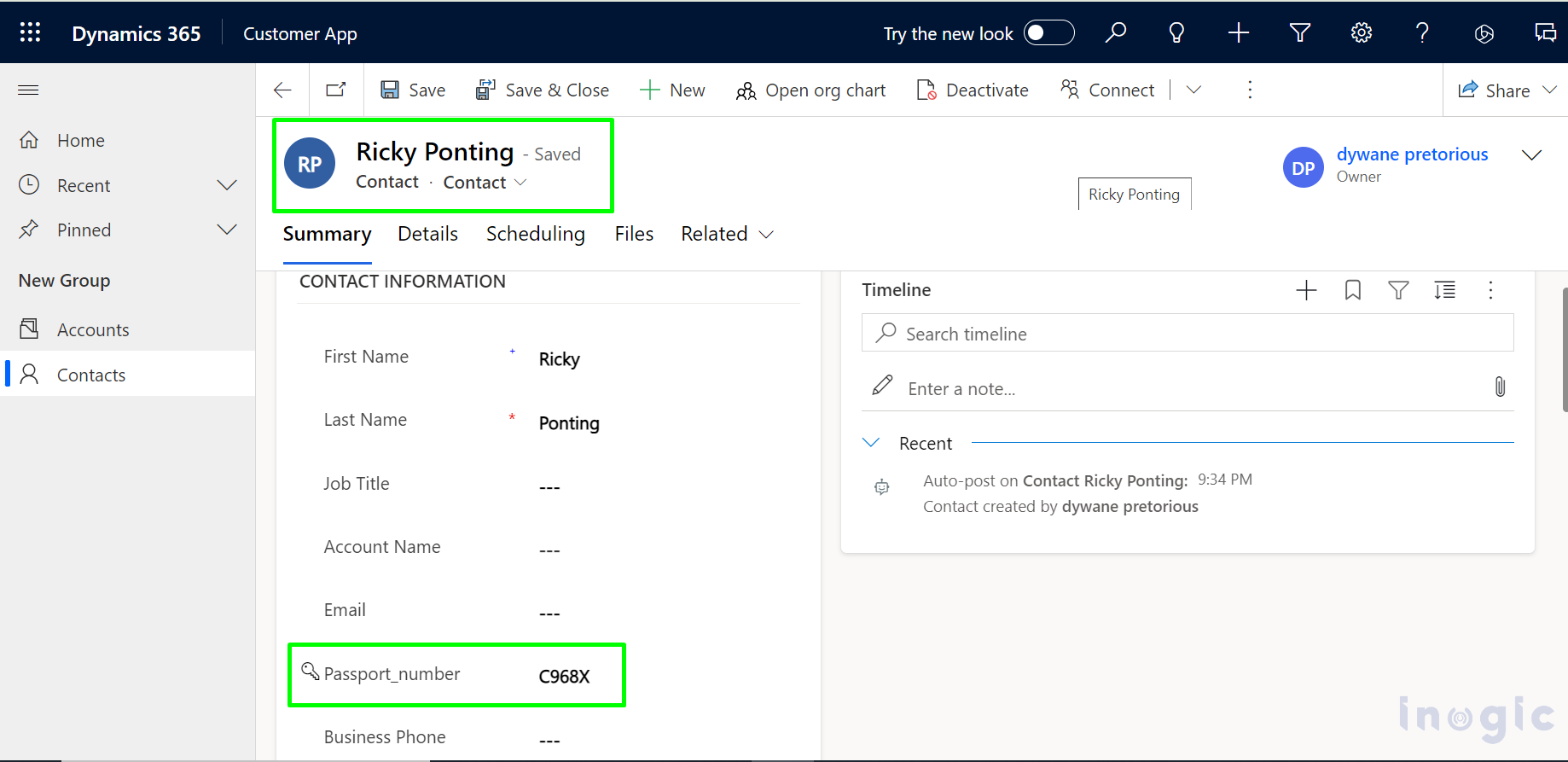Open owner dywane pretorious link
1568x762 pixels.
[1412, 154]
